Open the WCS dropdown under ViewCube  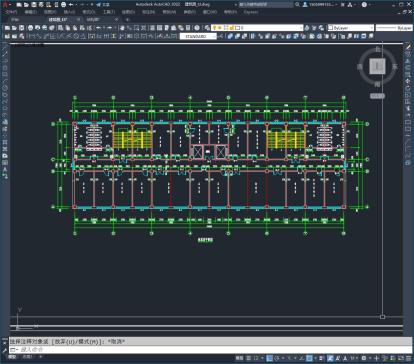[377, 96]
